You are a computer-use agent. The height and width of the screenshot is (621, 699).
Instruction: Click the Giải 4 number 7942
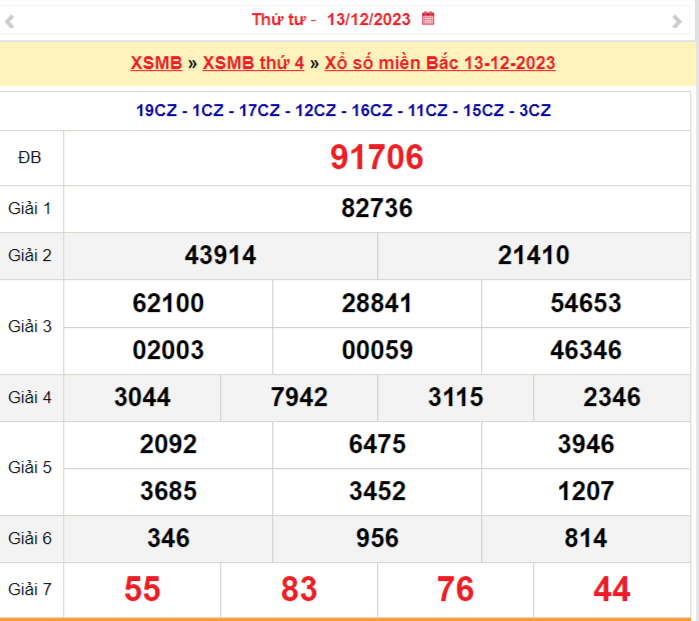point(299,397)
